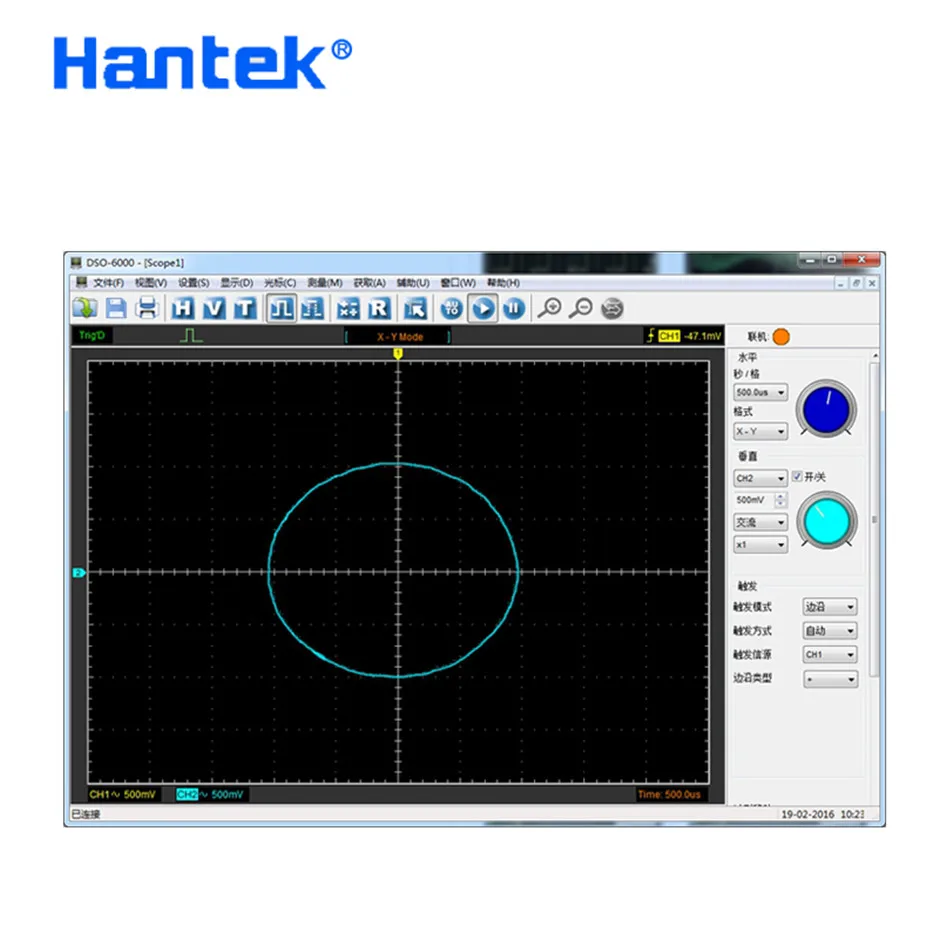The height and width of the screenshot is (939, 939).
Task: Click the grey round icon after zoom out
Action: (612, 308)
